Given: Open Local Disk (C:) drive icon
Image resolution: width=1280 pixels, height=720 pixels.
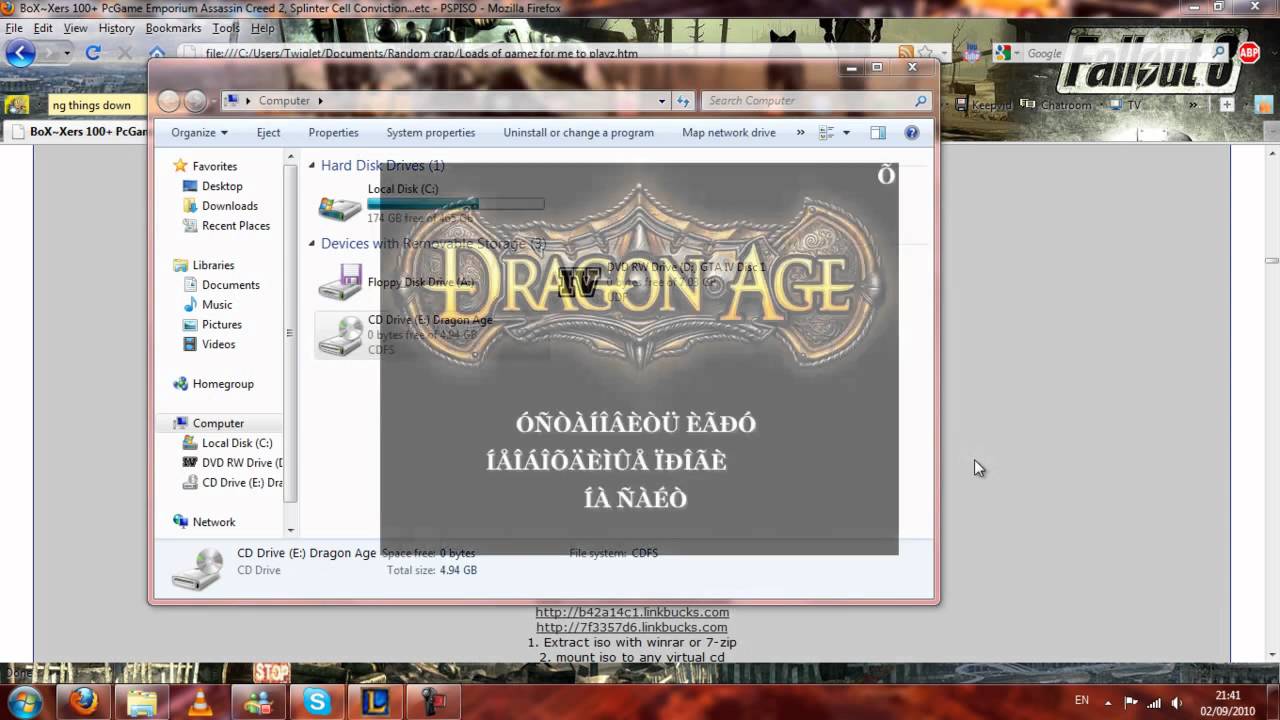Looking at the screenshot, I should click(x=340, y=206).
